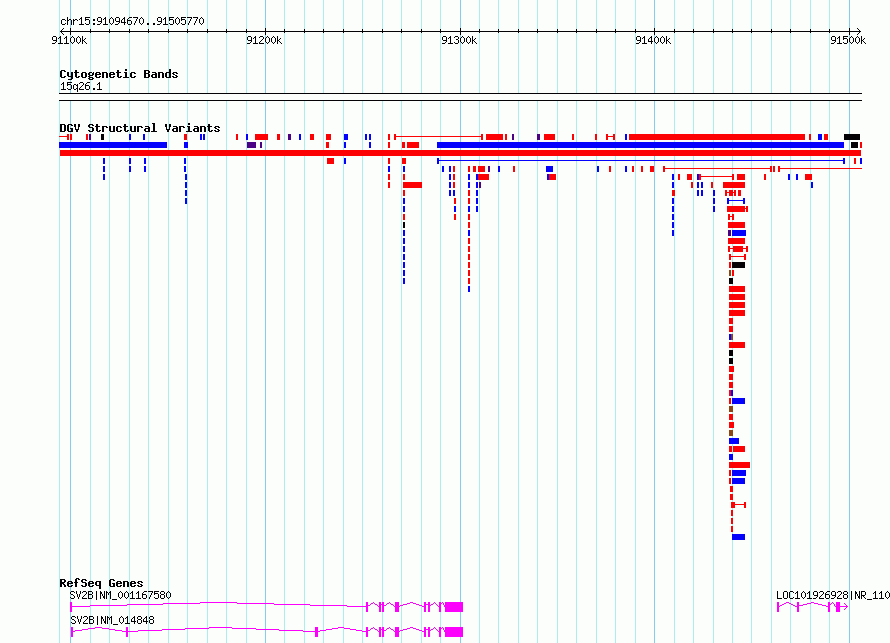The image size is (890, 643).
Task: Select the SV2B NM_001167580 transcript glyph
Action: 267,607
